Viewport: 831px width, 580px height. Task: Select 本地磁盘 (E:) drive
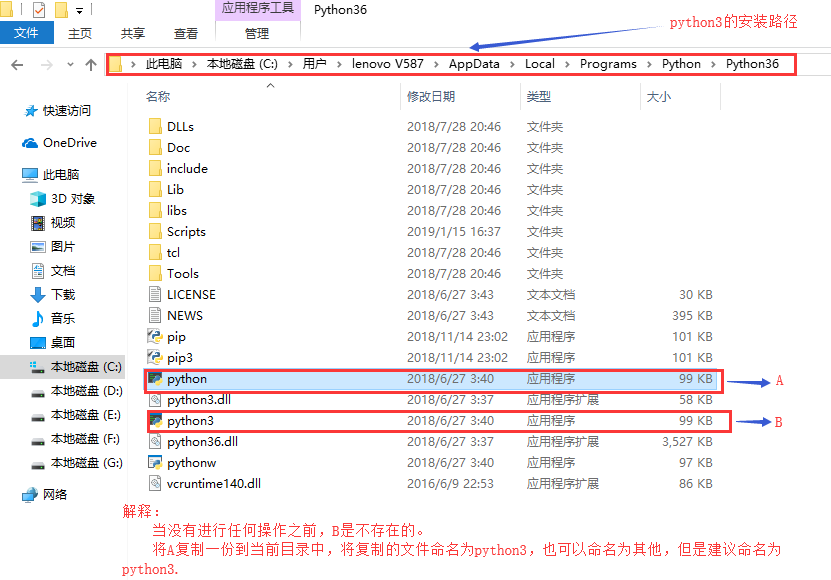[75, 415]
